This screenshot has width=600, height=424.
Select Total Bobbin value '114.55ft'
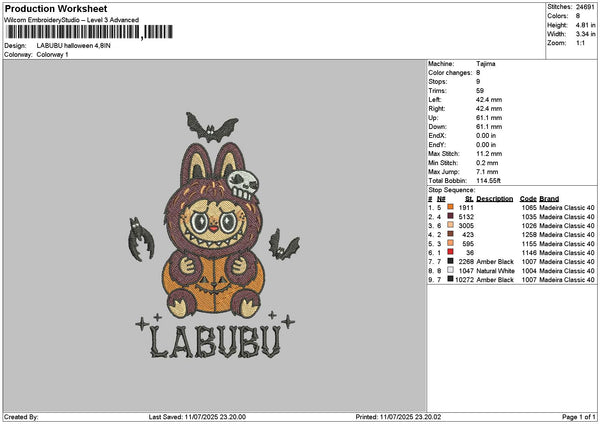[488, 181]
